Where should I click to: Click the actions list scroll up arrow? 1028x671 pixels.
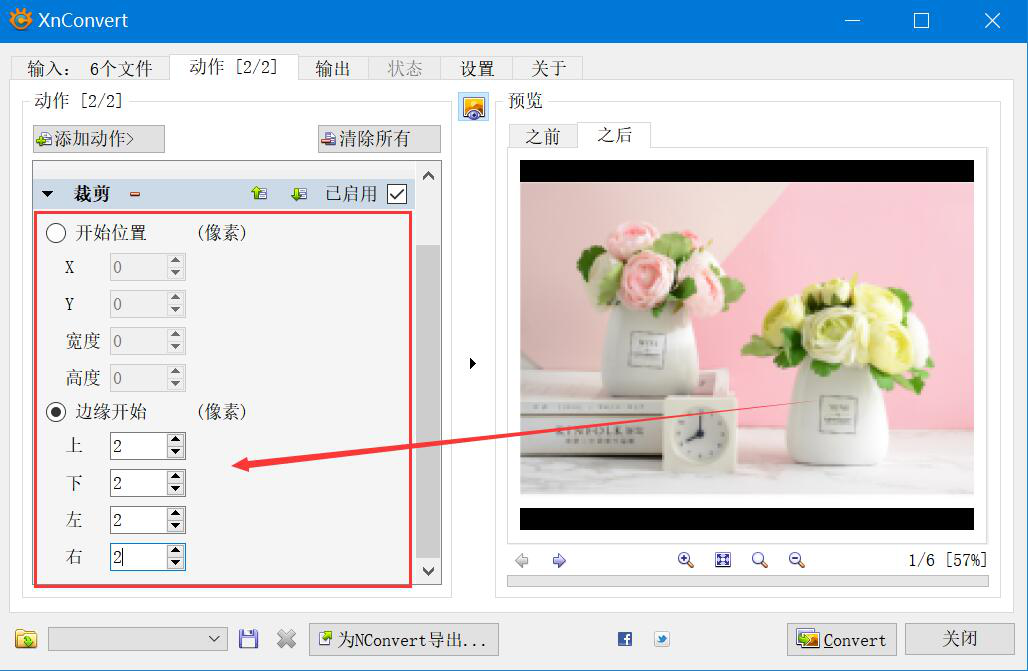coord(428,176)
